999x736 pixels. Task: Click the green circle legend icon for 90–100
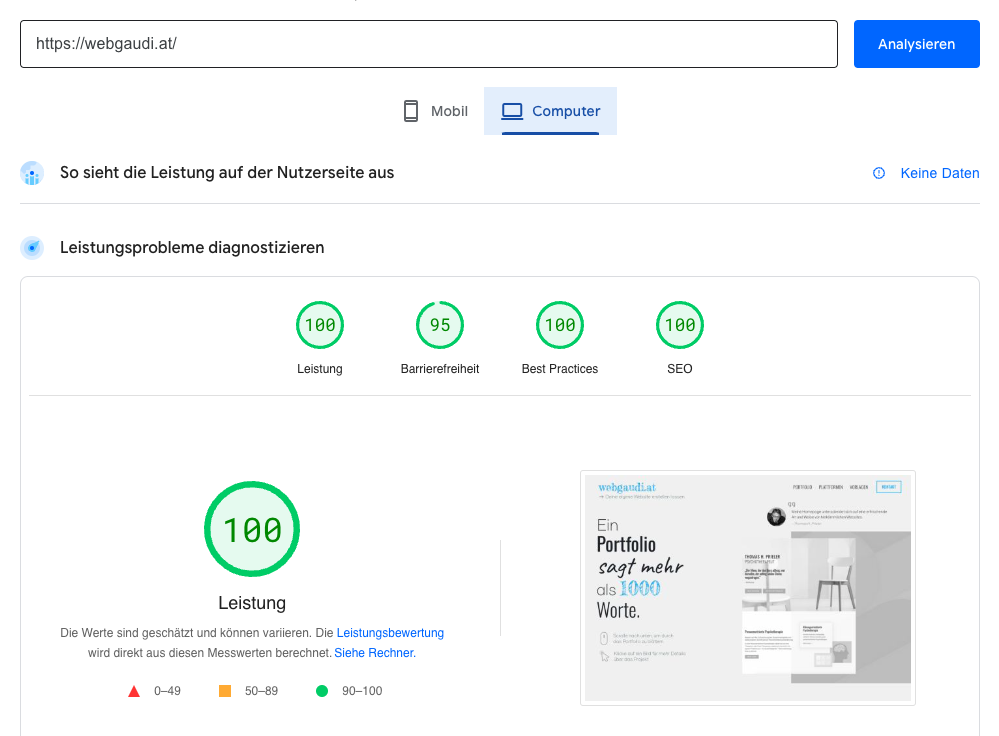click(322, 690)
